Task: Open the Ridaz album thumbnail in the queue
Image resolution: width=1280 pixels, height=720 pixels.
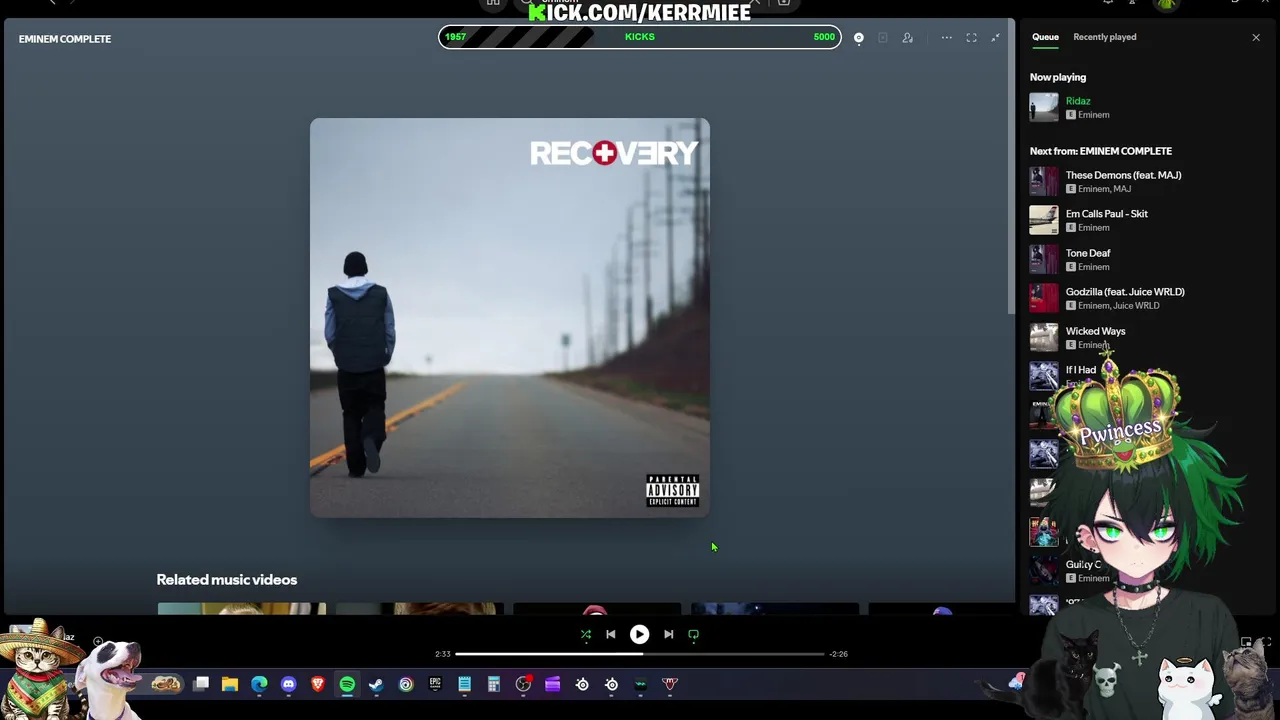Action: (x=1043, y=107)
